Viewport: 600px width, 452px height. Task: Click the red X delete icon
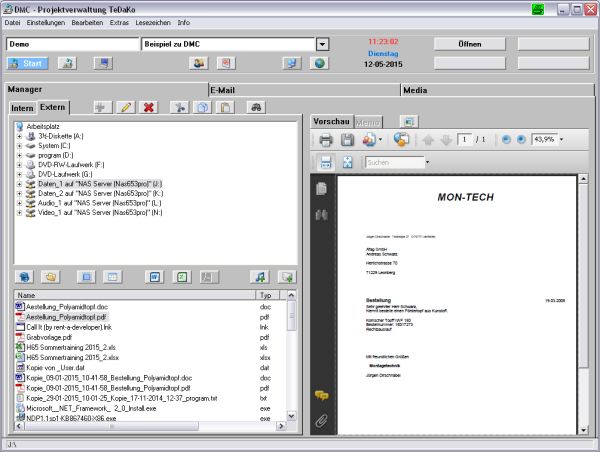[149, 107]
